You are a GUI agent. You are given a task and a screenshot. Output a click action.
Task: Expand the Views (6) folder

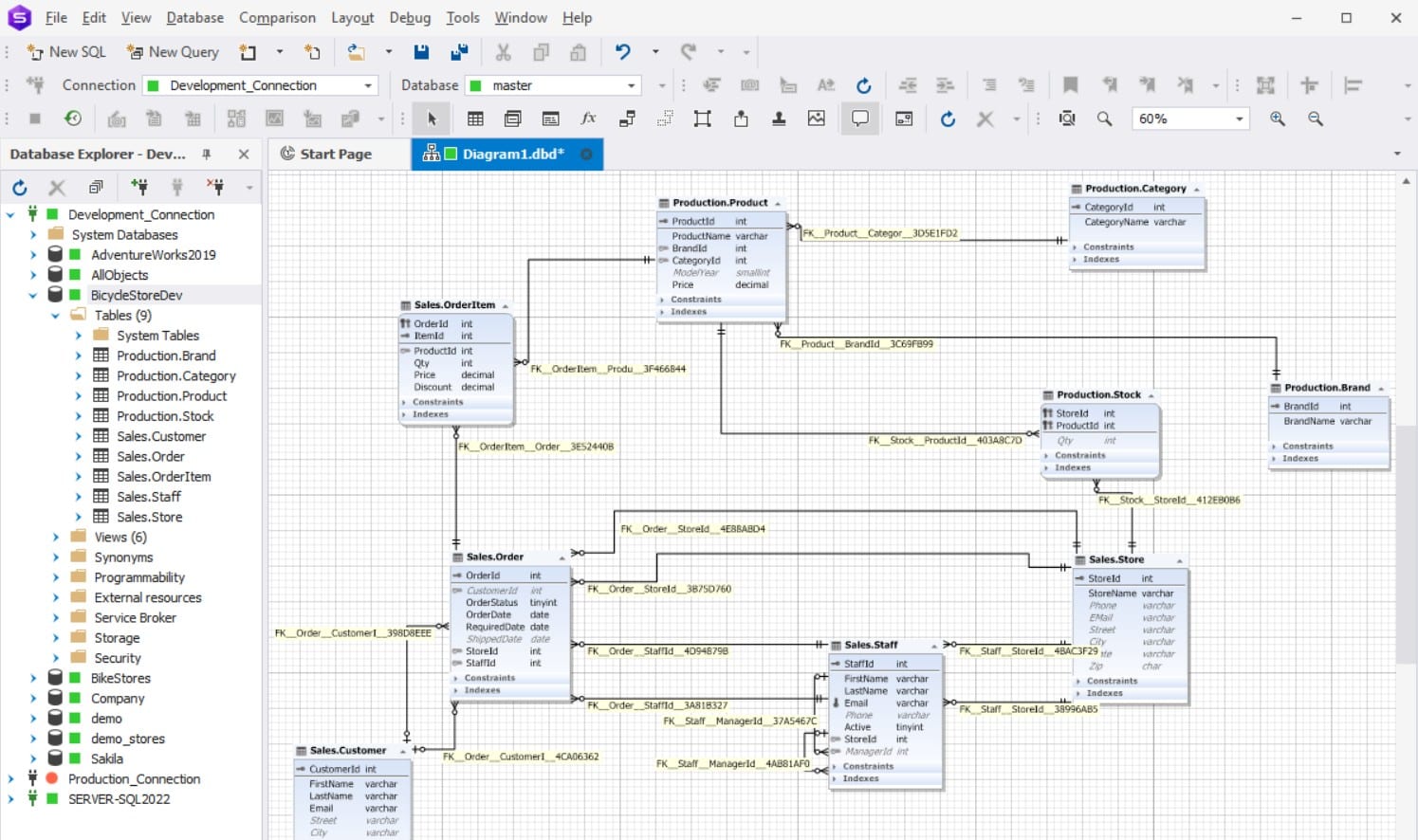point(56,537)
